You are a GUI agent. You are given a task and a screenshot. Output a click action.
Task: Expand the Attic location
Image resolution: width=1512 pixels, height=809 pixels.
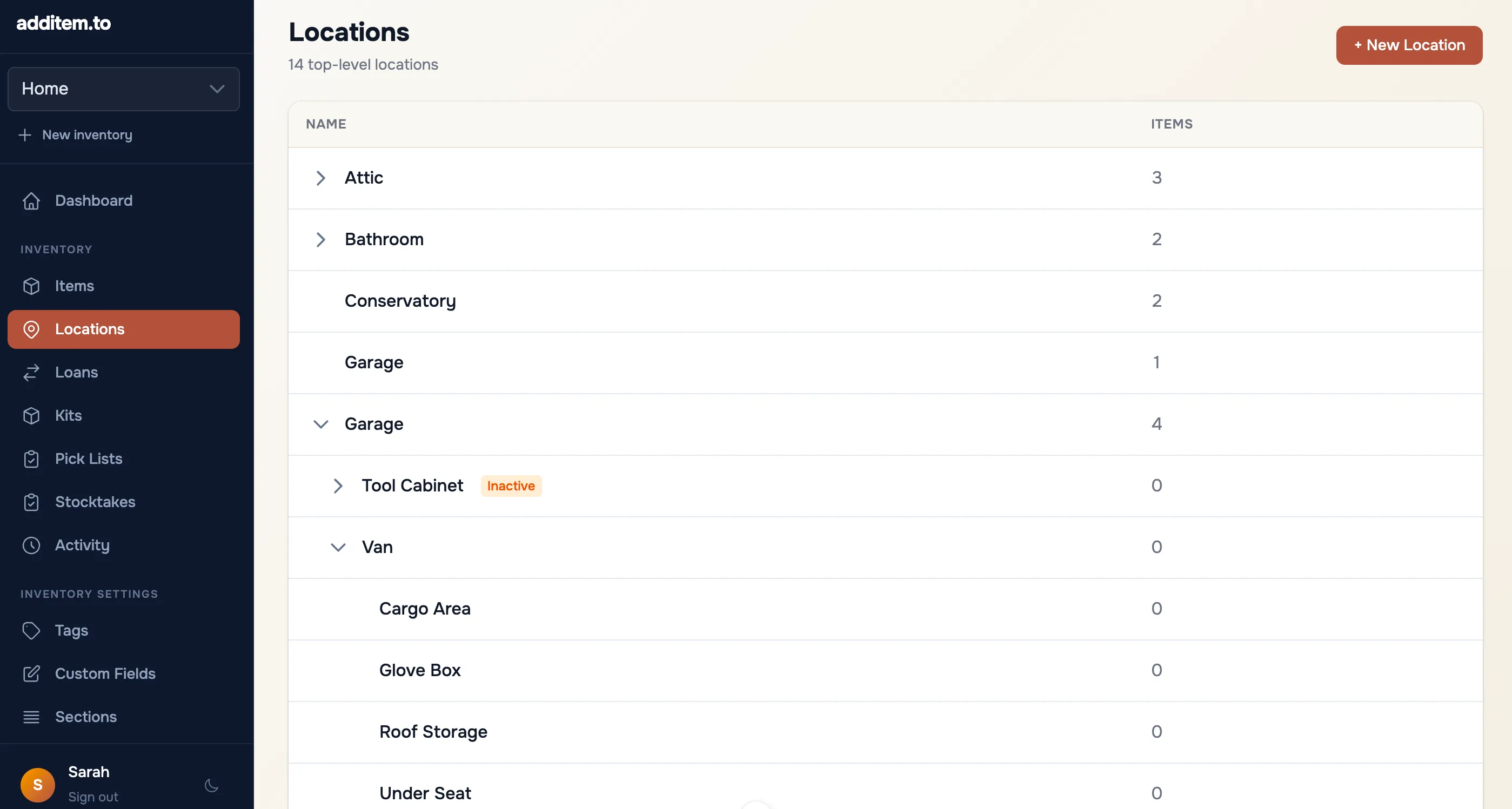pyautogui.click(x=320, y=178)
